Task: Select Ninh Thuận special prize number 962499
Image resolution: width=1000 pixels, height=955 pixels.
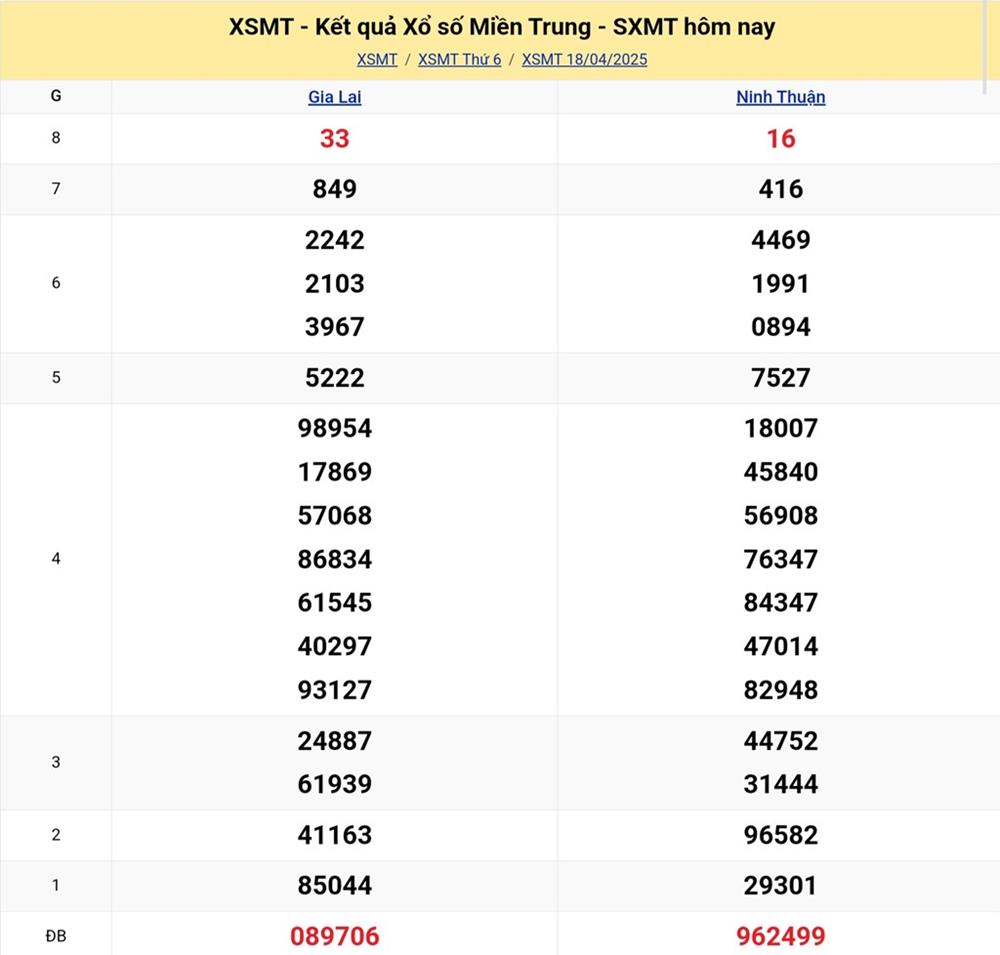Action: coord(780,936)
